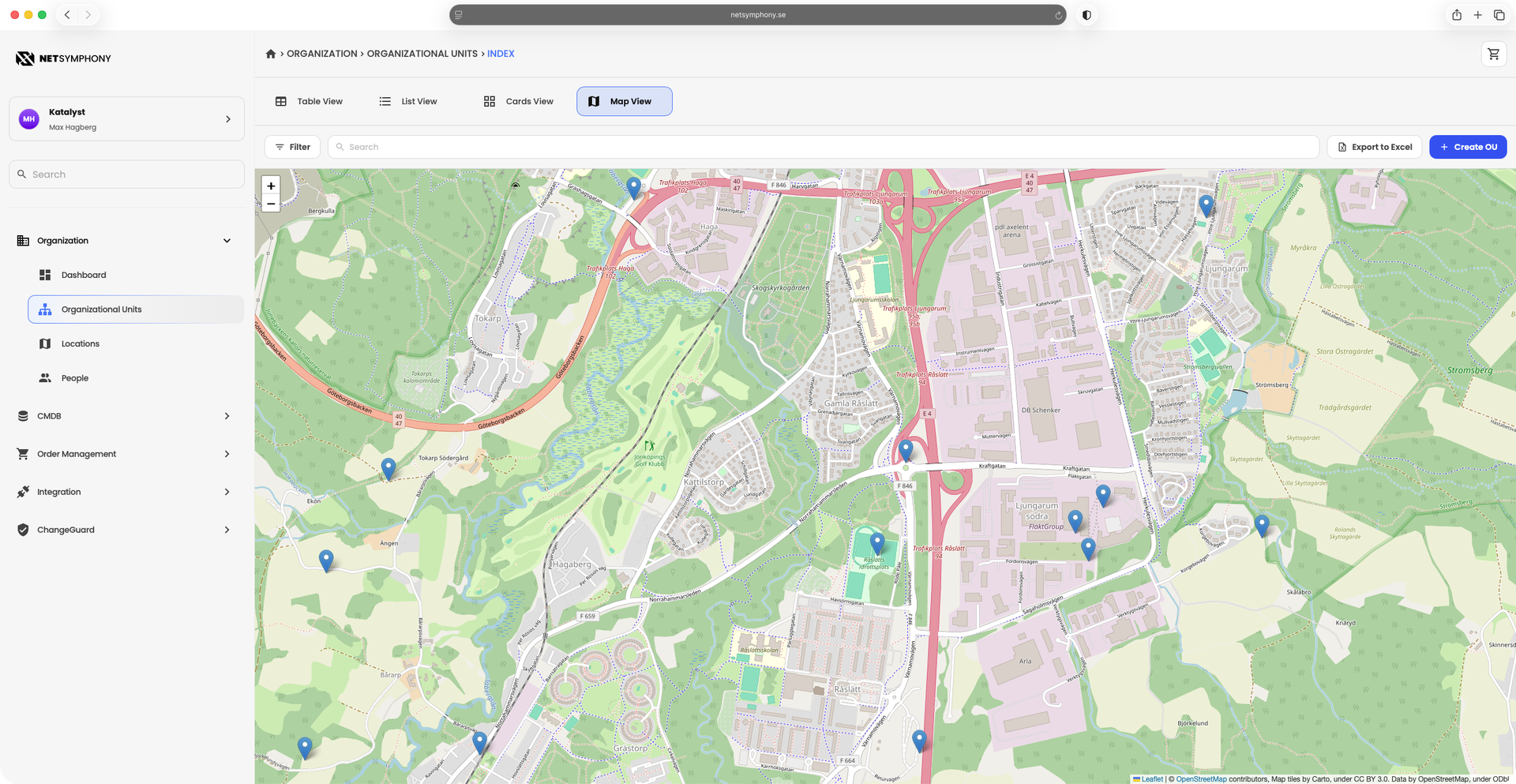Open the Filter options
This screenshot has width=1516, height=784.
(x=293, y=147)
